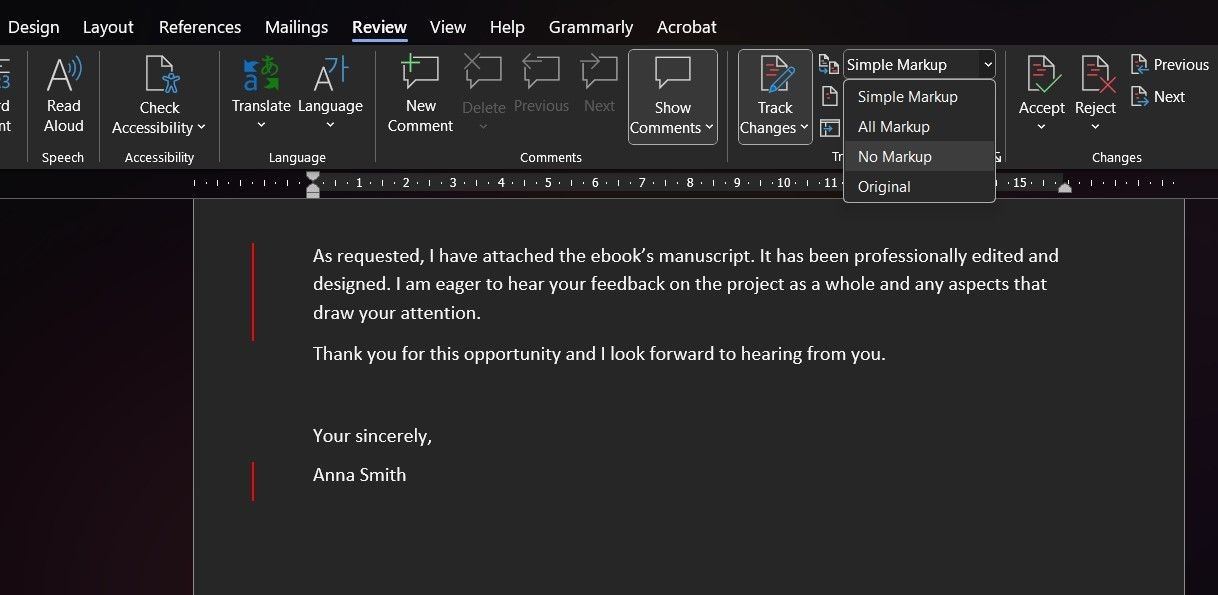Open the Language tool
This screenshot has width=1218, height=595.
(330, 96)
